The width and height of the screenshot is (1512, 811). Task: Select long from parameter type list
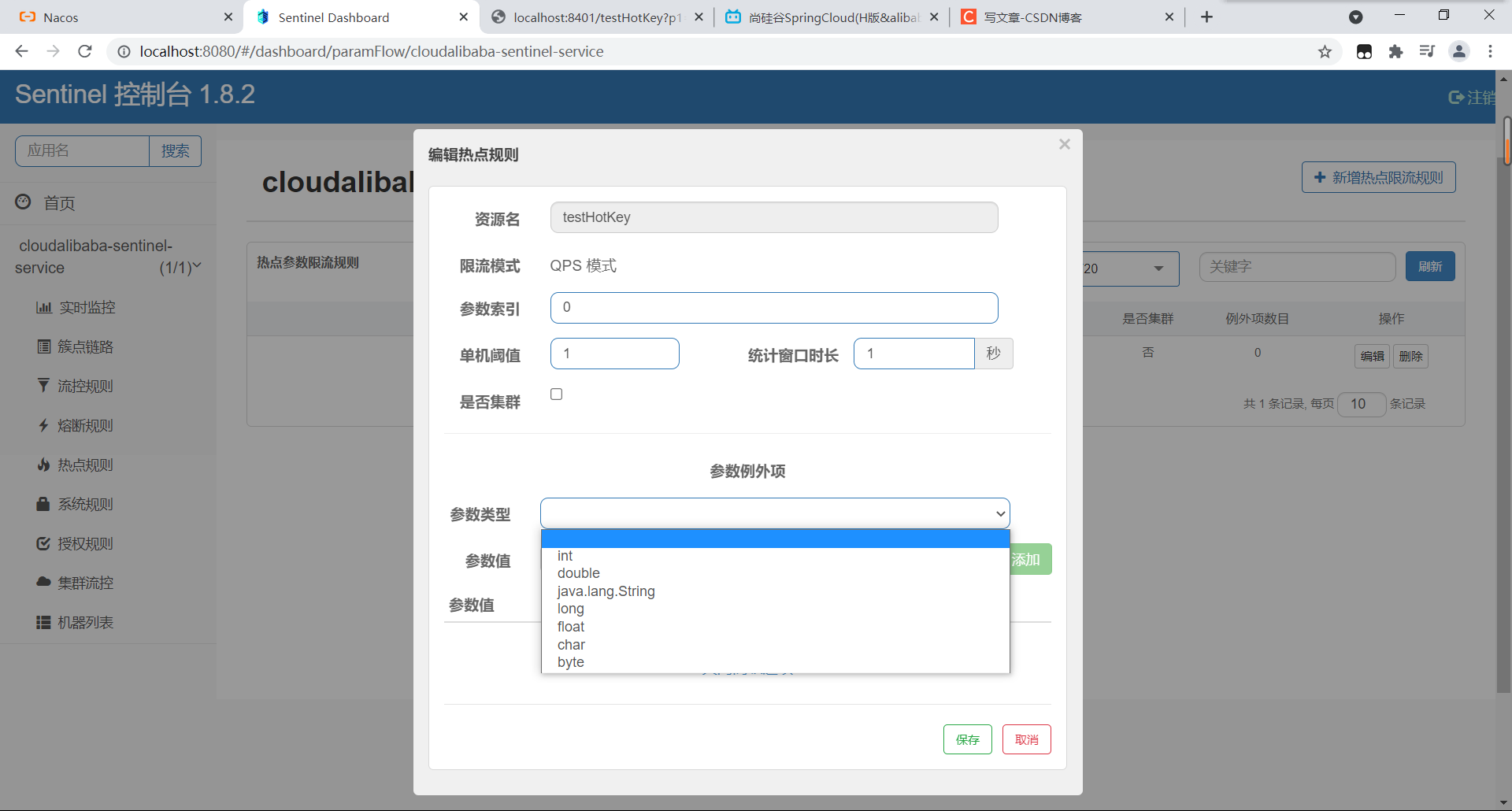(775, 609)
